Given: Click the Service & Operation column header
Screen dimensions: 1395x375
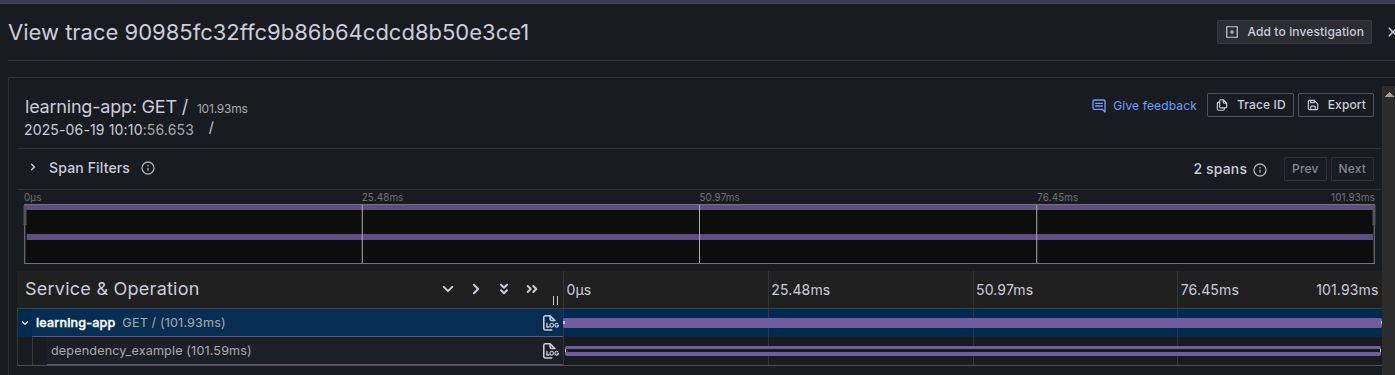Looking at the screenshot, I should pyautogui.click(x=112, y=289).
